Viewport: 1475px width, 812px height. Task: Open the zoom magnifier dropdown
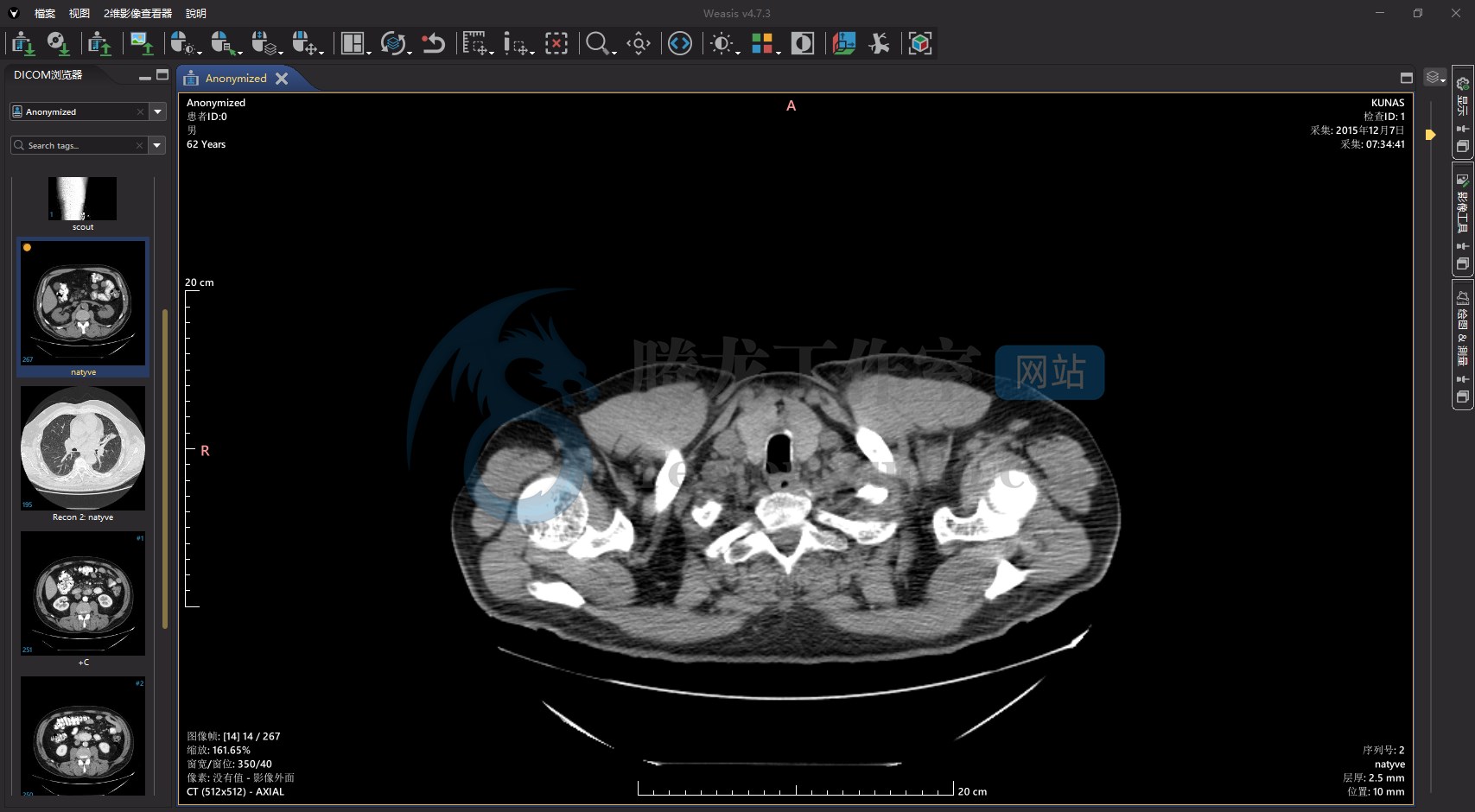click(600, 43)
